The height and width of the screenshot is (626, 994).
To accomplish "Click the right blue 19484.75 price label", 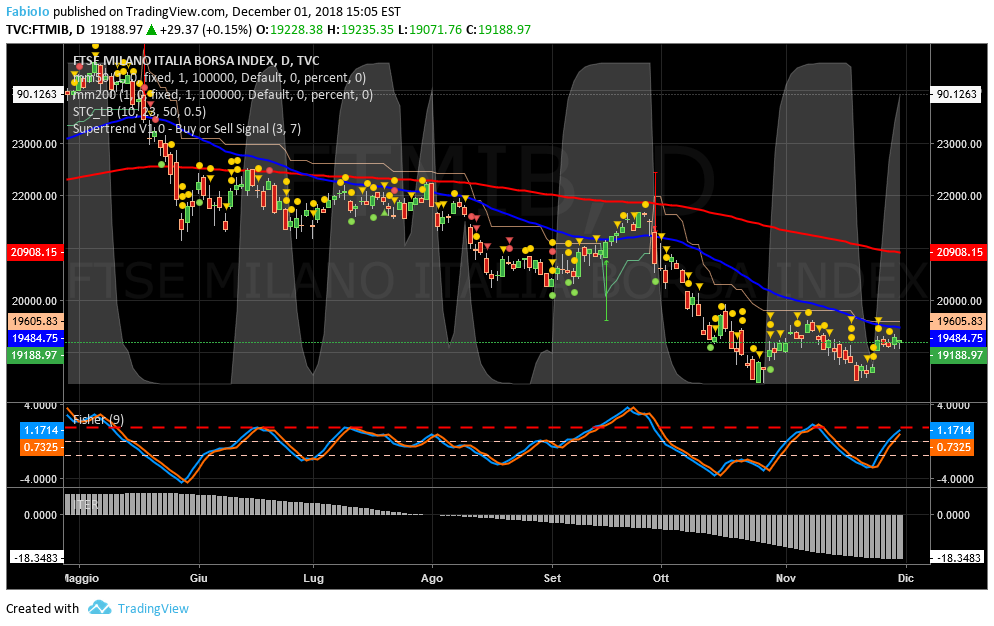I will [959, 338].
